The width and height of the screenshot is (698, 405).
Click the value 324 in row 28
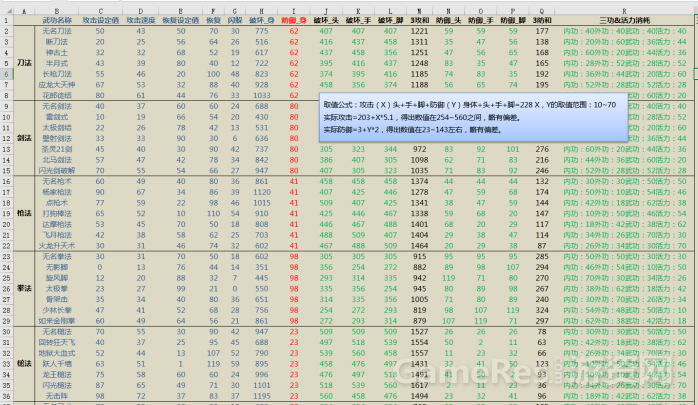[x=542, y=310]
